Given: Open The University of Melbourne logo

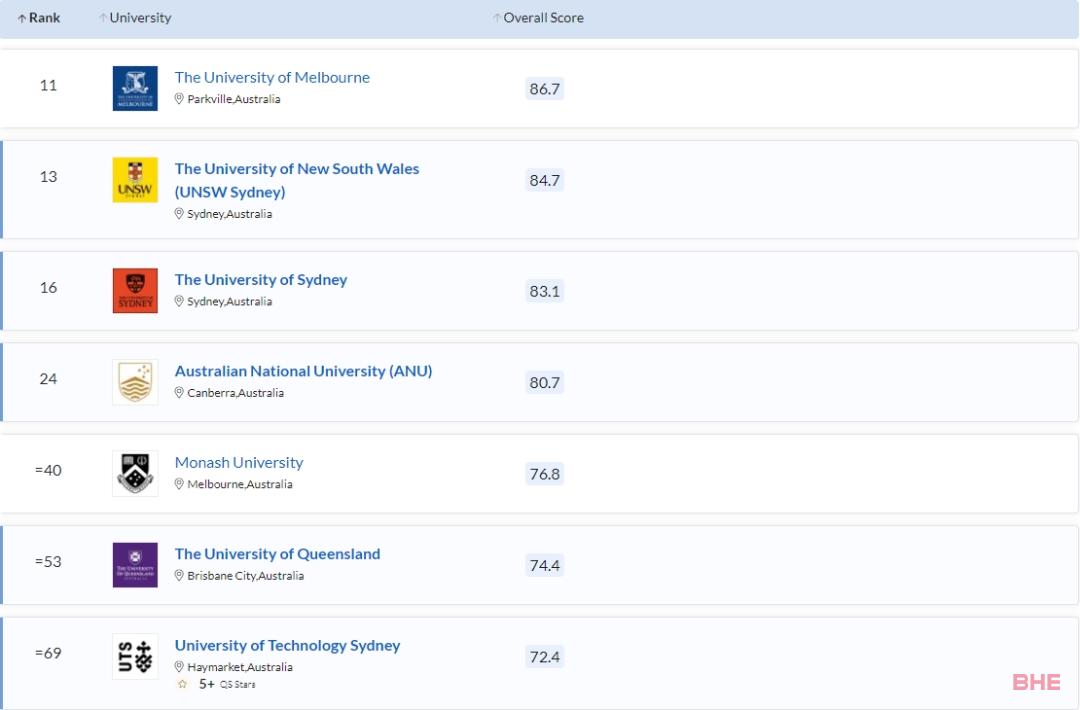Looking at the screenshot, I should 135,88.
